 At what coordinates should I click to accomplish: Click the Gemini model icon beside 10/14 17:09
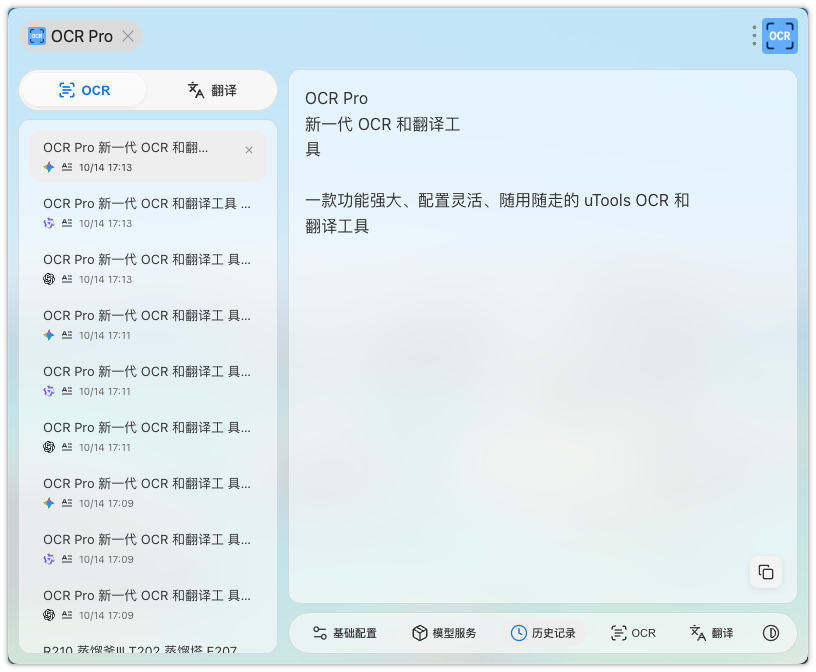49,503
